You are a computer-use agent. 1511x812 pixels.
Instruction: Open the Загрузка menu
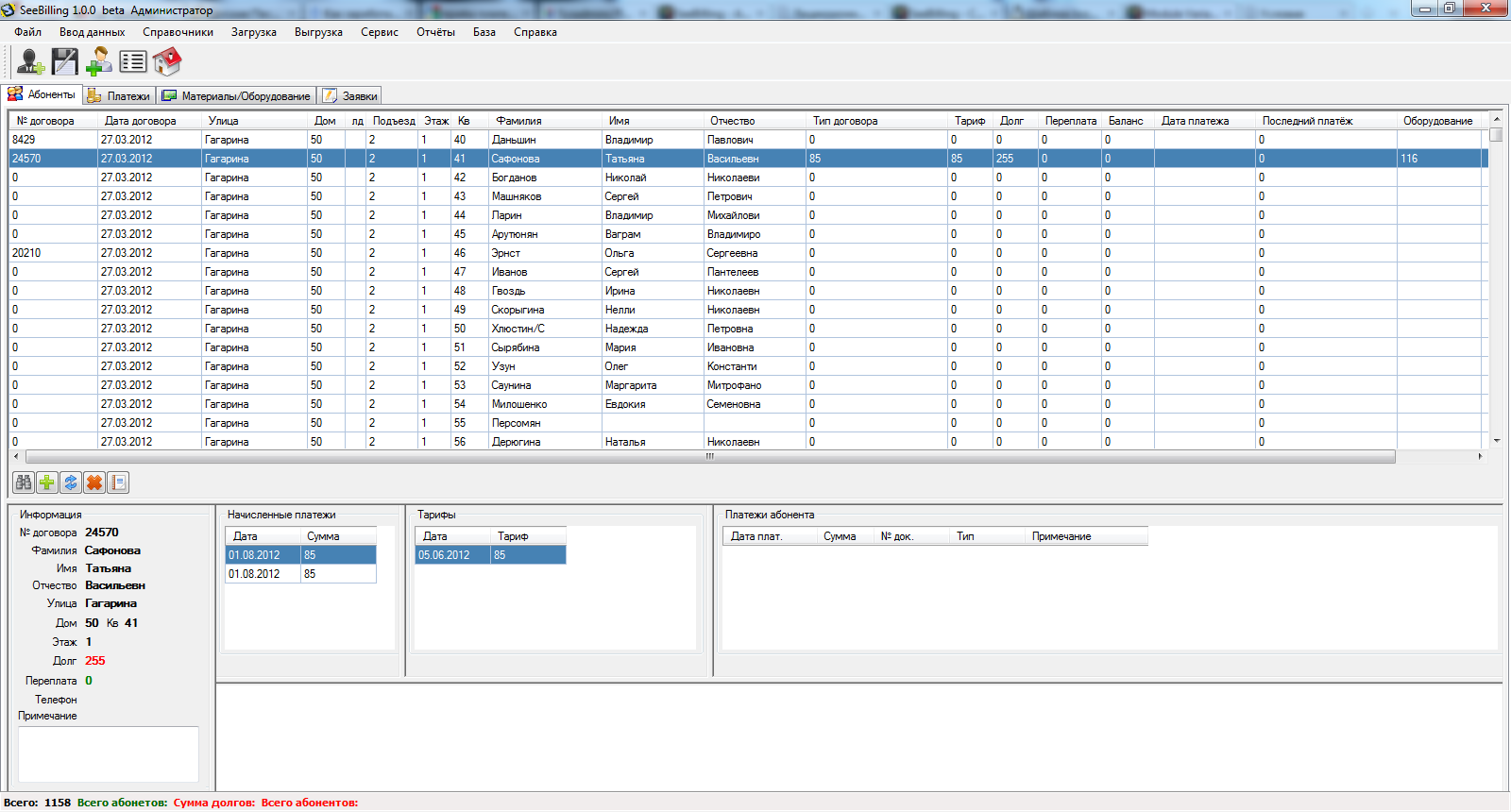[254, 32]
